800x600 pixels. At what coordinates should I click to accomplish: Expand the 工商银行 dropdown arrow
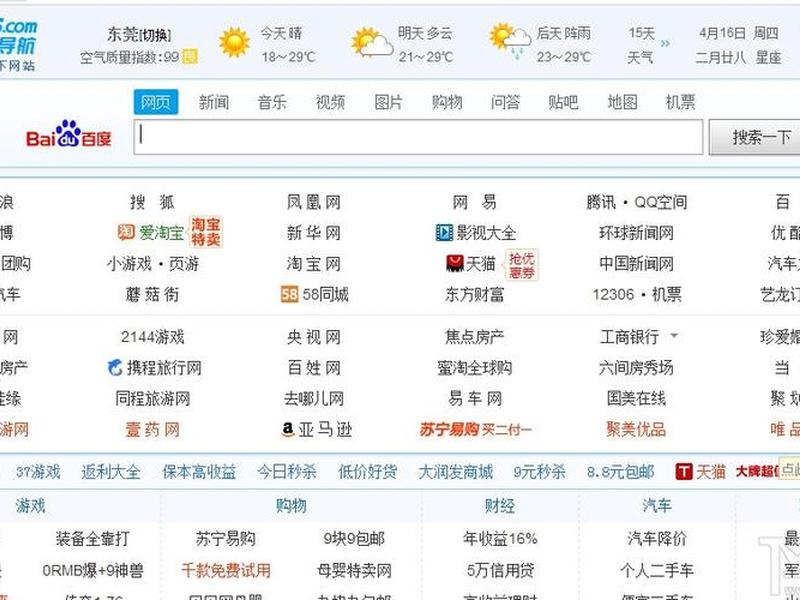pyautogui.click(x=674, y=336)
